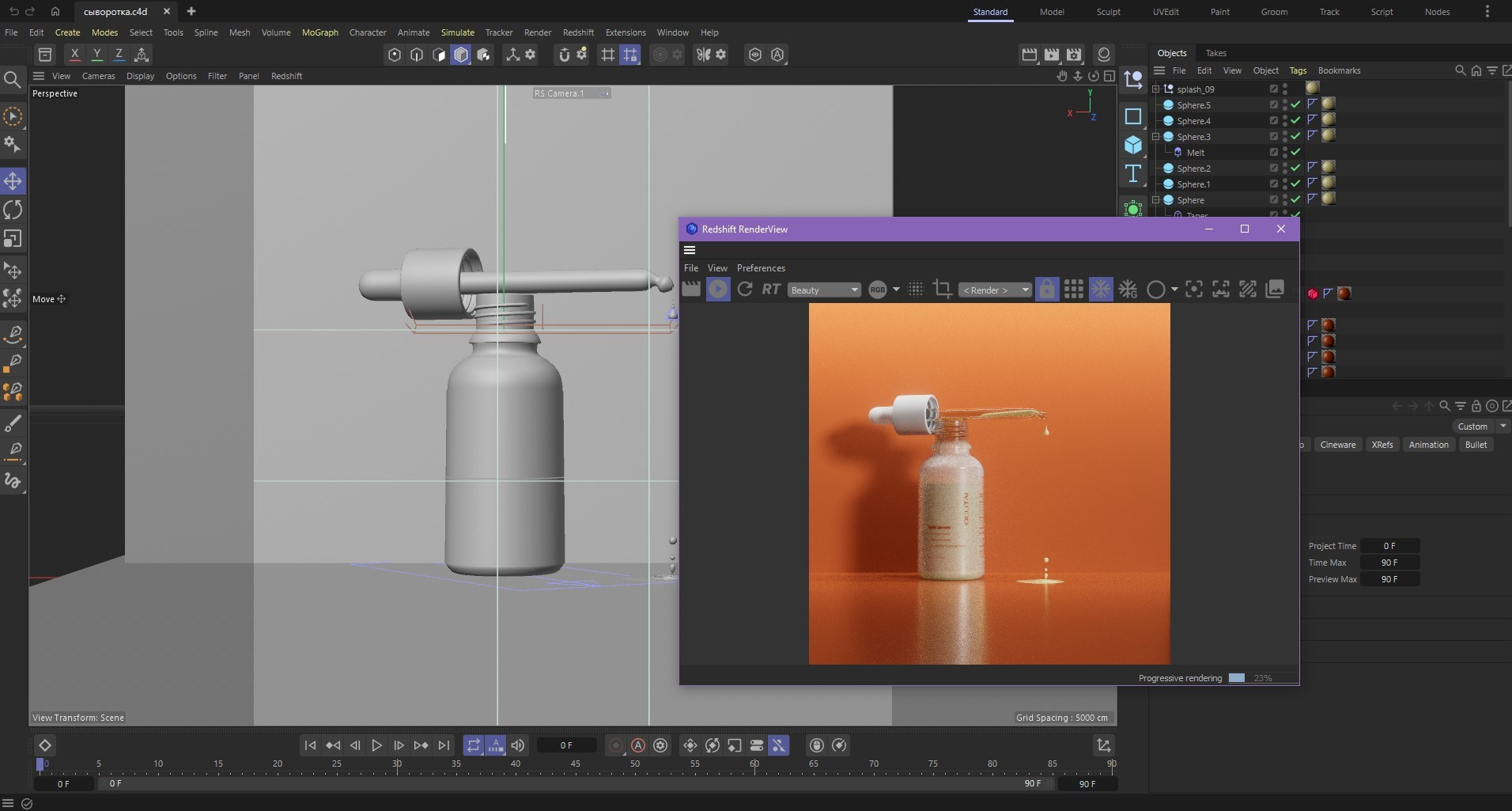This screenshot has width=1512, height=811.
Task: Toggle X axis lock
Action: [74, 55]
